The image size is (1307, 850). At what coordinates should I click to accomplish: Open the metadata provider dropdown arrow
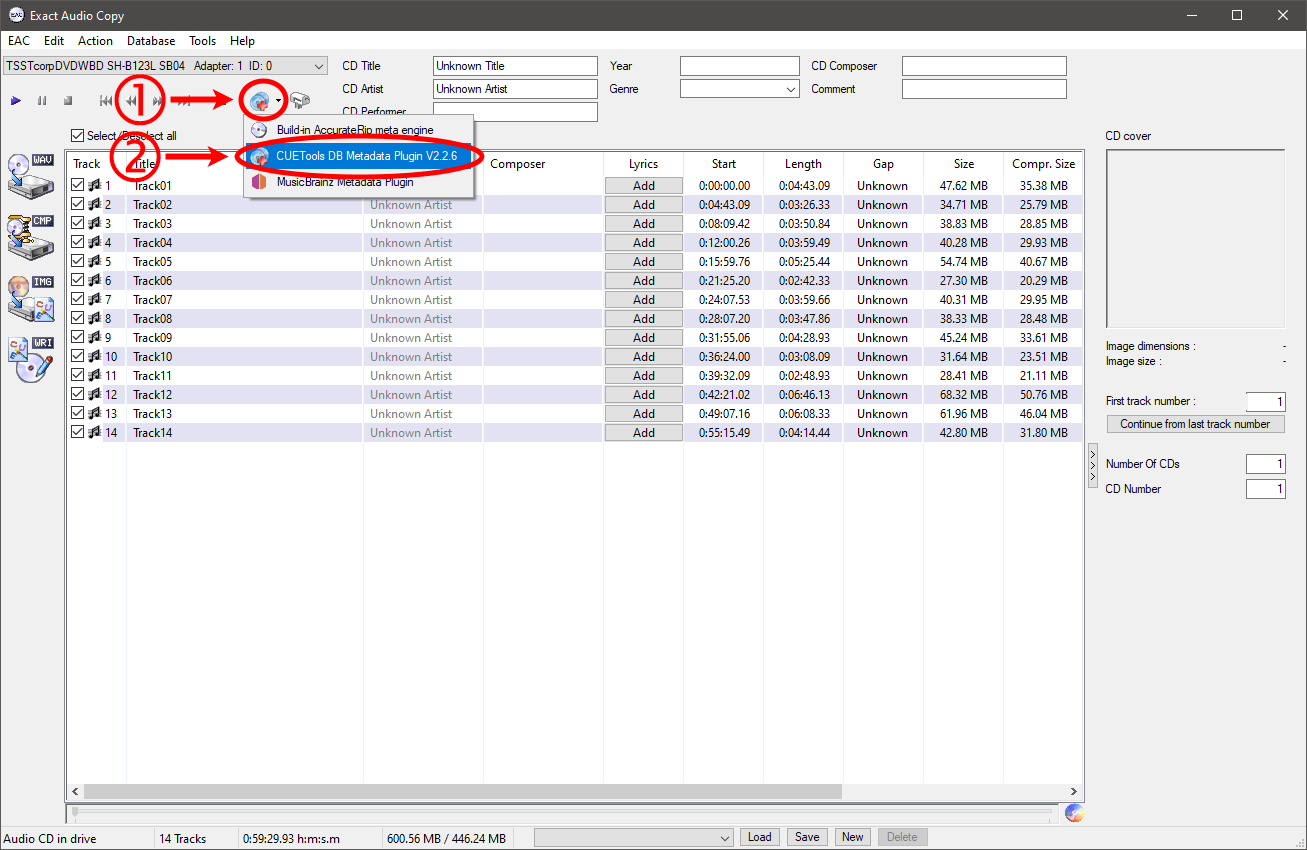point(279,101)
